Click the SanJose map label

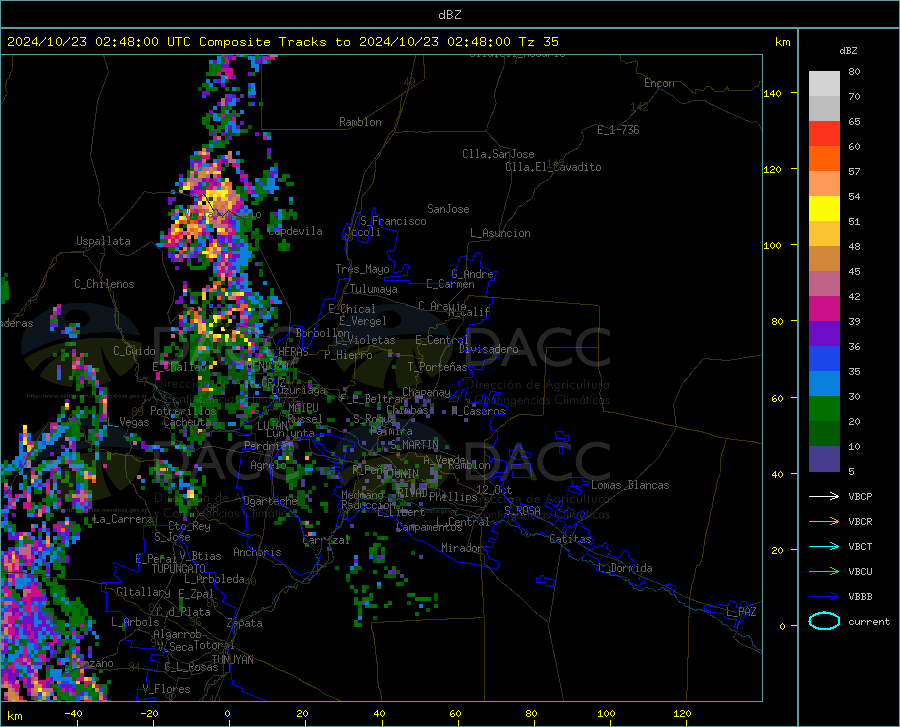(x=448, y=209)
